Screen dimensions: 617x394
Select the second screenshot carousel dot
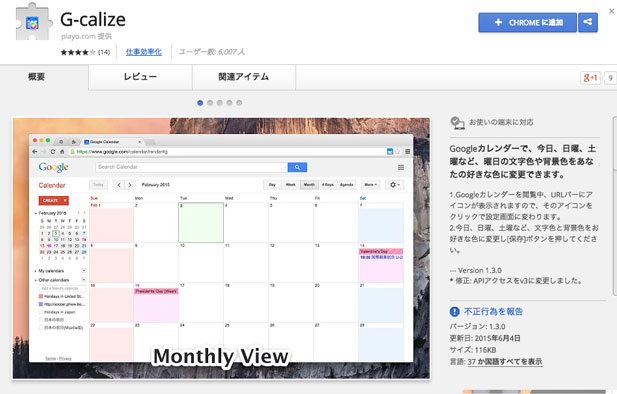[x=210, y=103]
